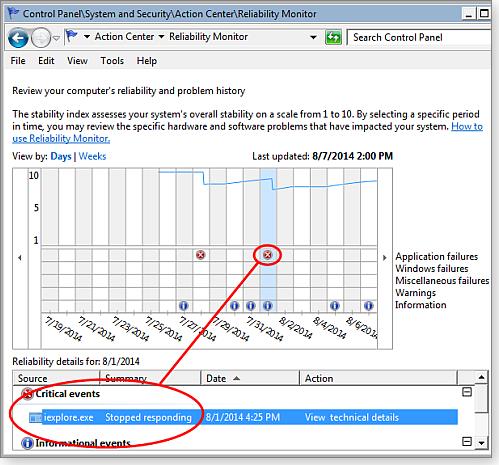Select the circled 8/1 application failure icon
The image size is (499, 465).
[x=267, y=255]
